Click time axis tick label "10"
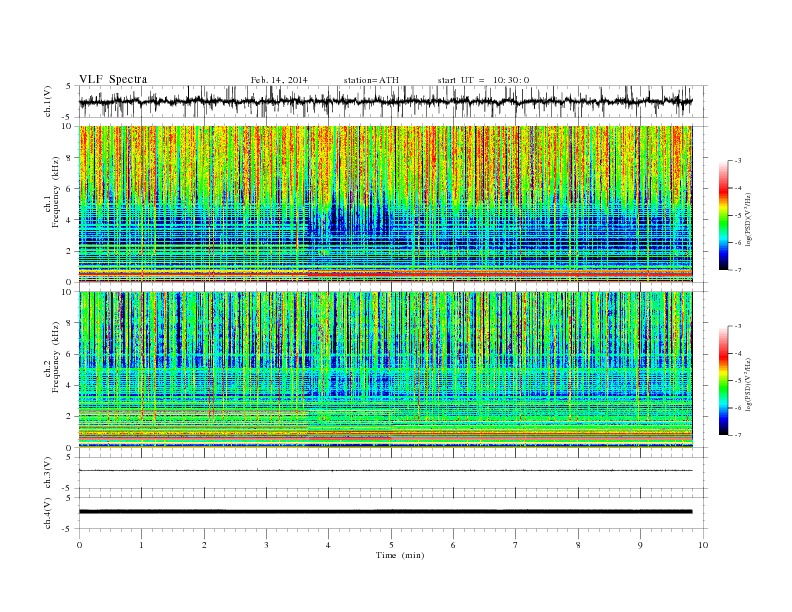 pyautogui.click(x=703, y=545)
